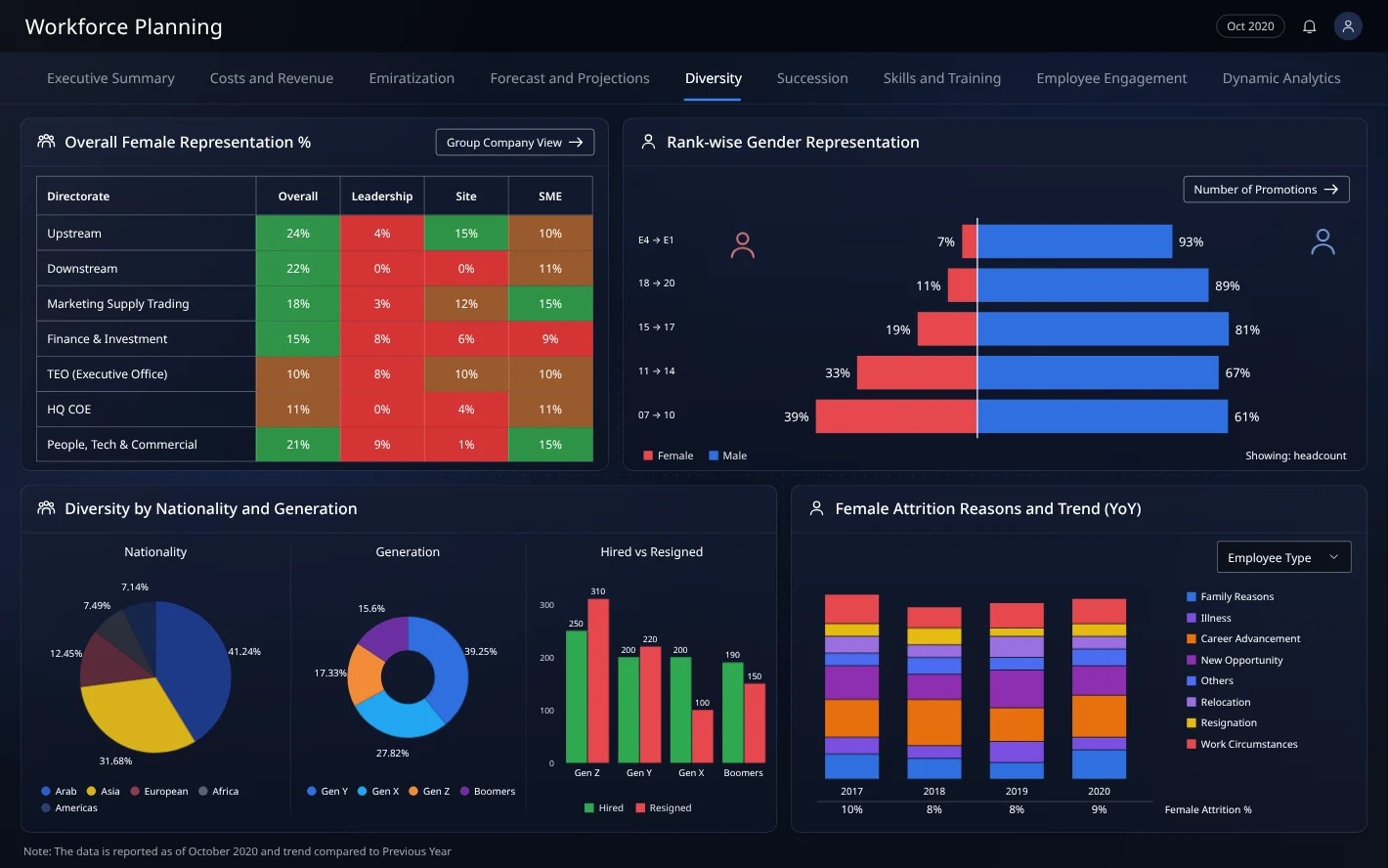Screen dimensions: 1388x868
Task: Click the Number of Promotions button
Action: click(1266, 190)
